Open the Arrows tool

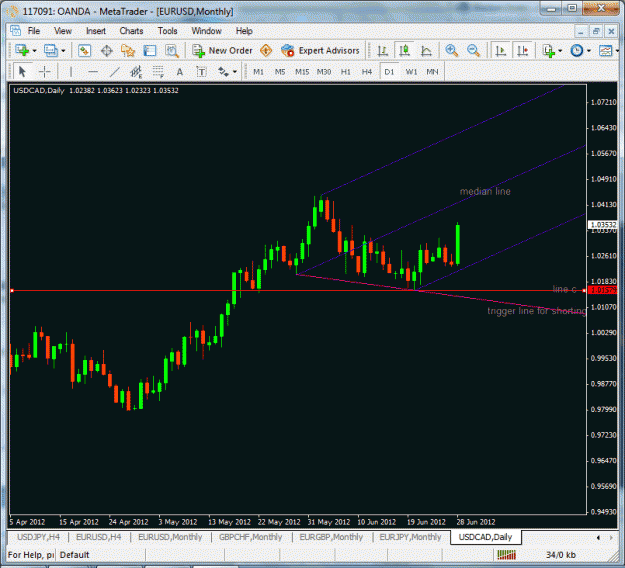(223, 72)
